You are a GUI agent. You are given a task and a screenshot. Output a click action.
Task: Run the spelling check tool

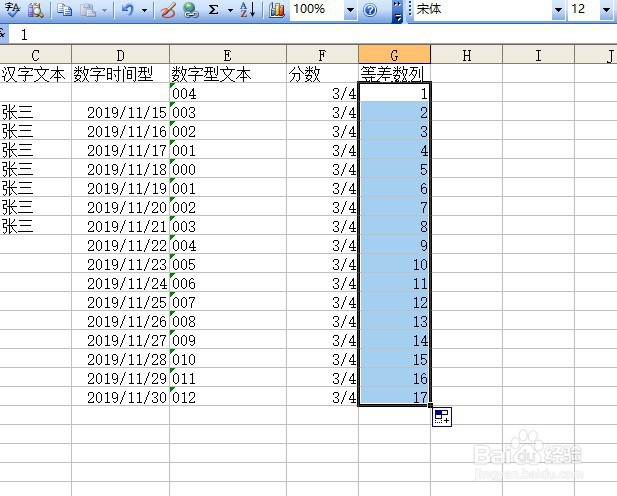tap(12, 9)
